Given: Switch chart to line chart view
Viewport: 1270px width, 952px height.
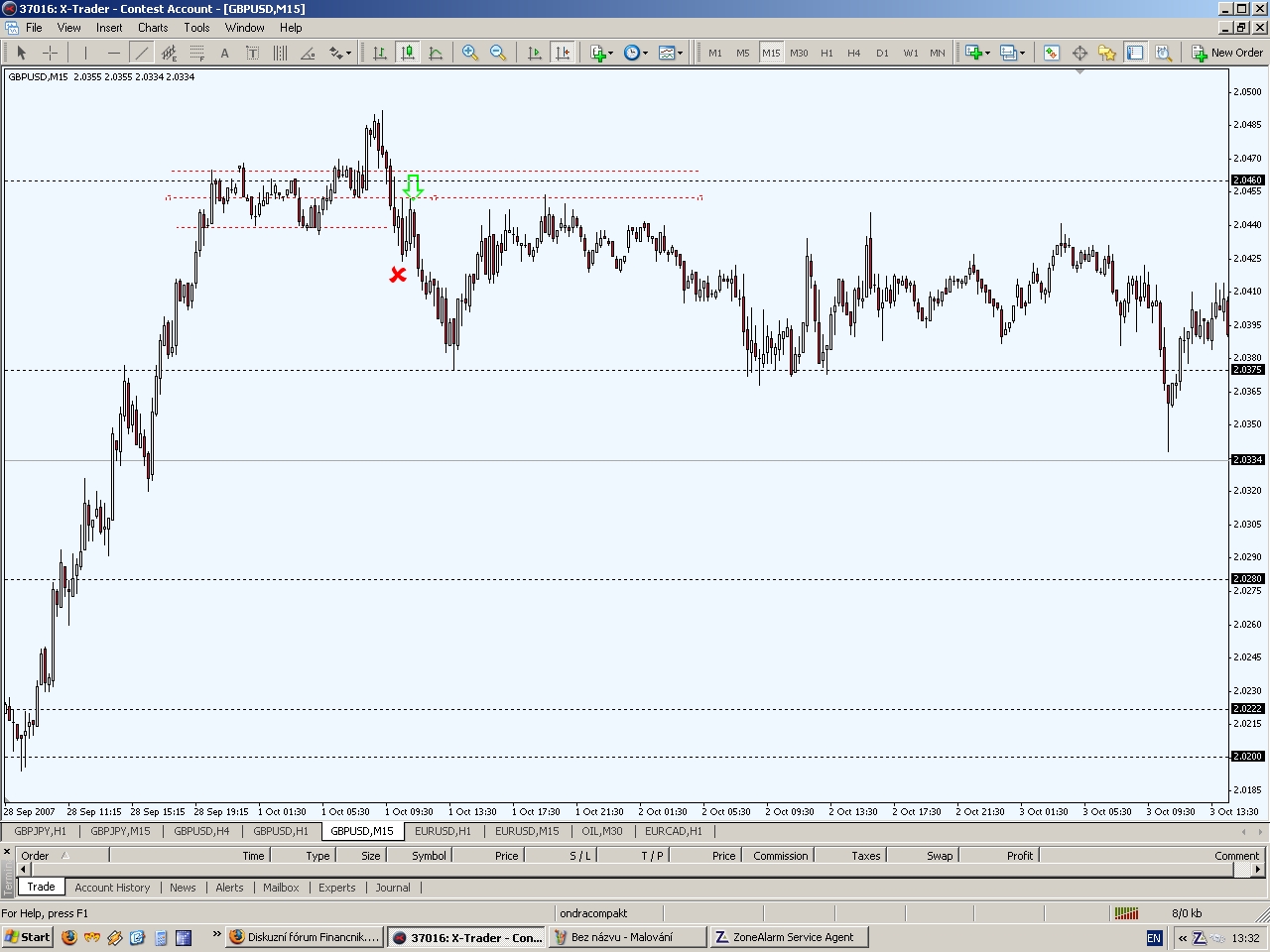Looking at the screenshot, I should tap(436, 53).
